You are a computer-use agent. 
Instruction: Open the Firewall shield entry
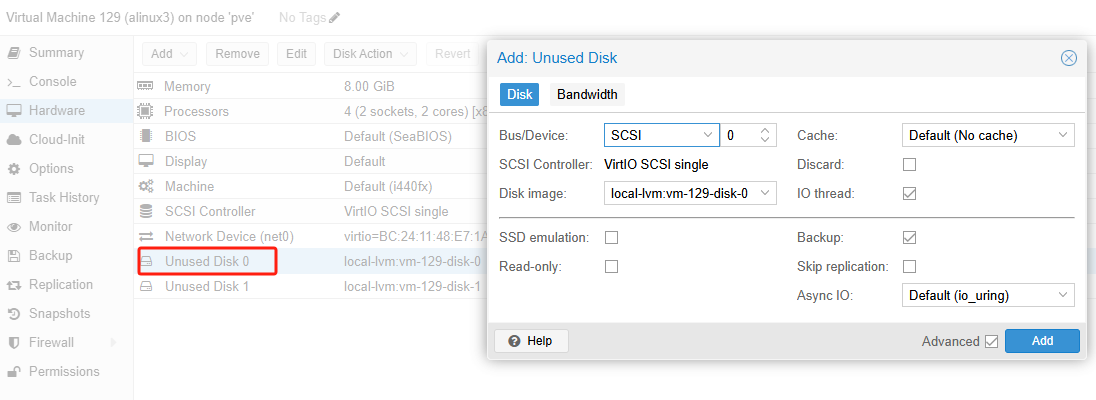click(x=51, y=343)
